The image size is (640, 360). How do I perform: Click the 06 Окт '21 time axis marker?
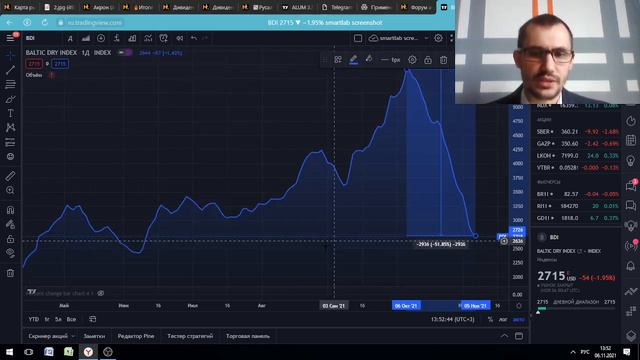pyautogui.click(x=406, y=306)
